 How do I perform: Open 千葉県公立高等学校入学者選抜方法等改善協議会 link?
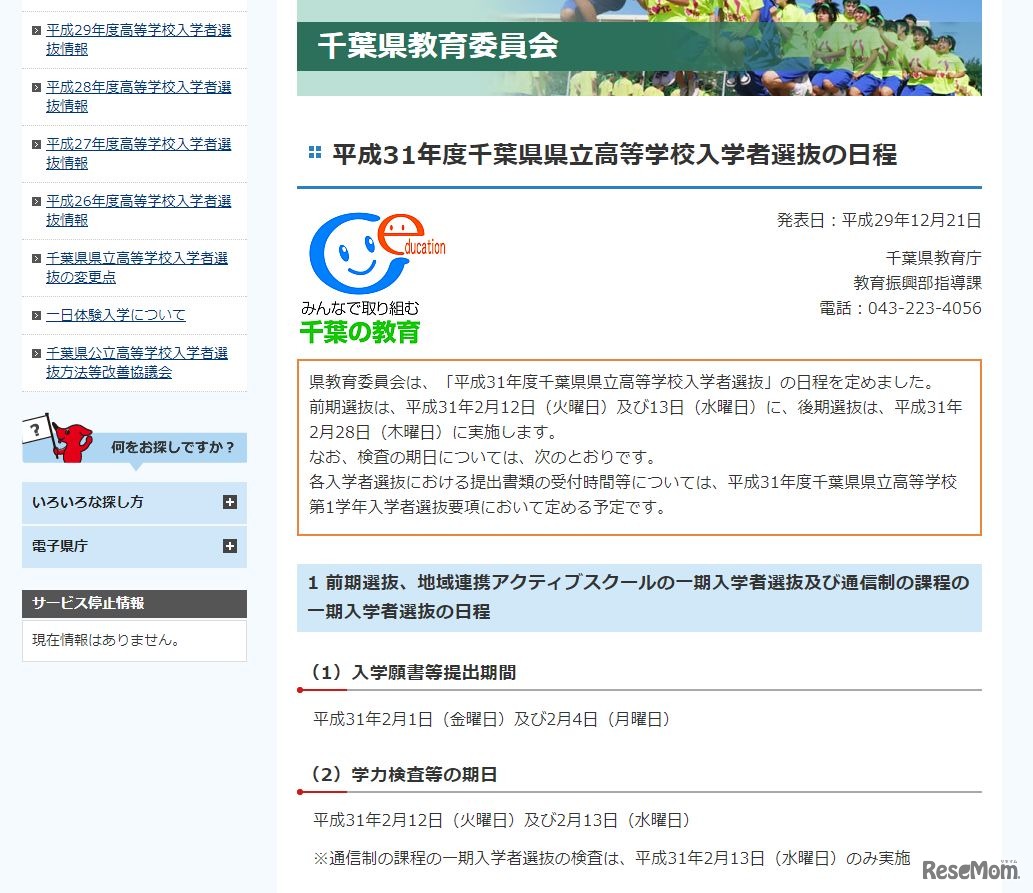pyautogui.click(x=137, y=362)
